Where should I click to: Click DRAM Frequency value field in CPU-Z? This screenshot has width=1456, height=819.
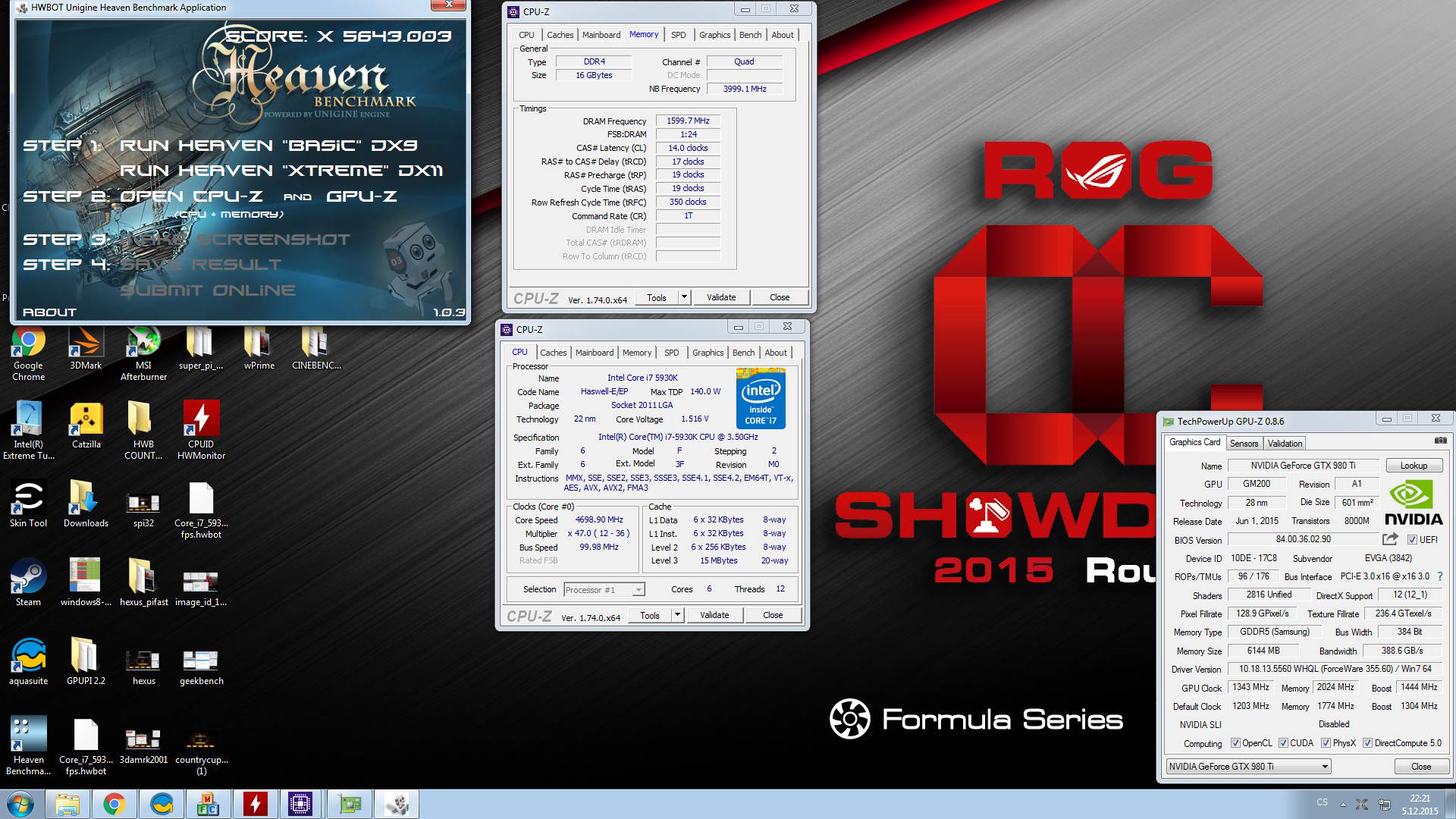tap(688, 121)
